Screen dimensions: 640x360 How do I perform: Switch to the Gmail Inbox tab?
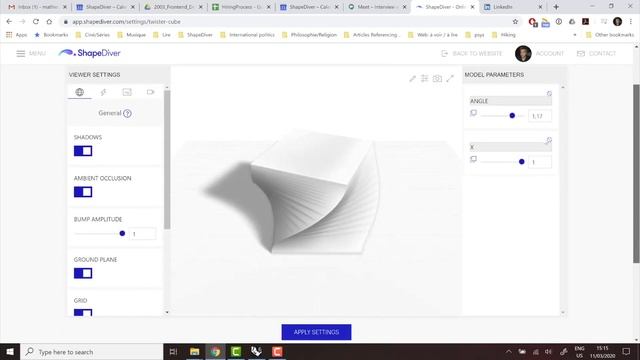coord(37,7)
